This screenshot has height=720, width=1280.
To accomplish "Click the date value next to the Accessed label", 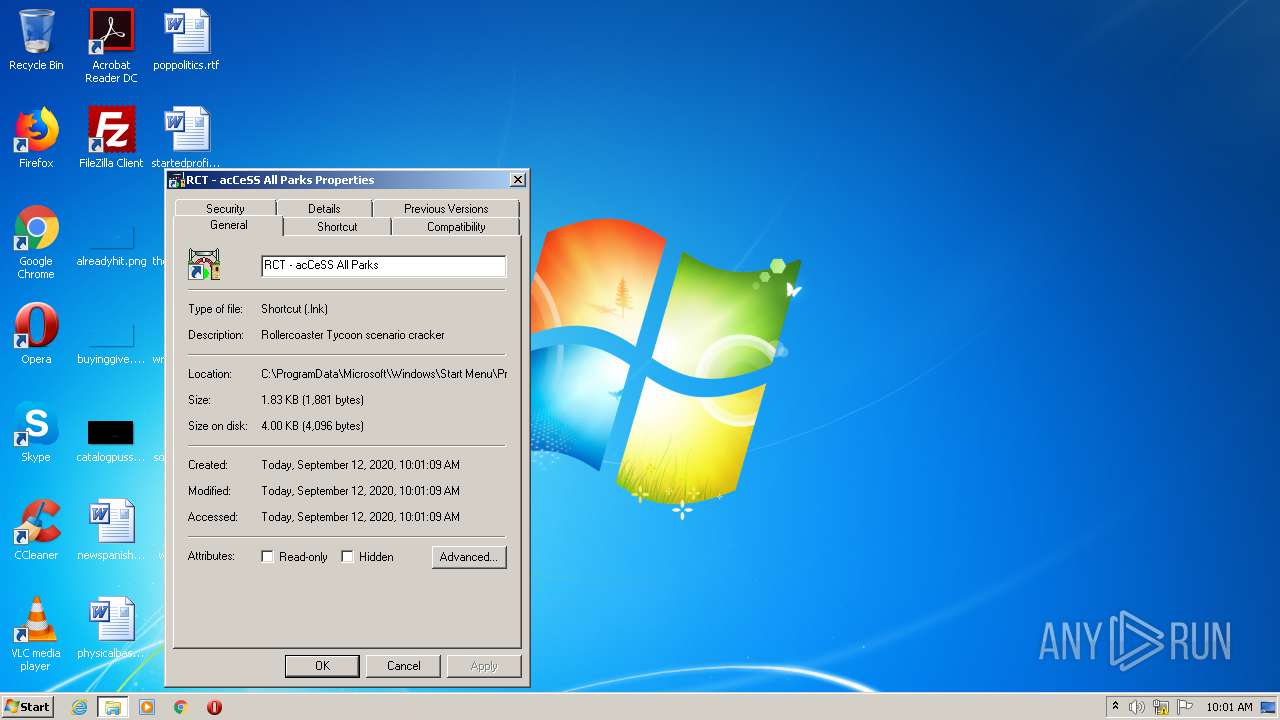I will coord(360,517).
